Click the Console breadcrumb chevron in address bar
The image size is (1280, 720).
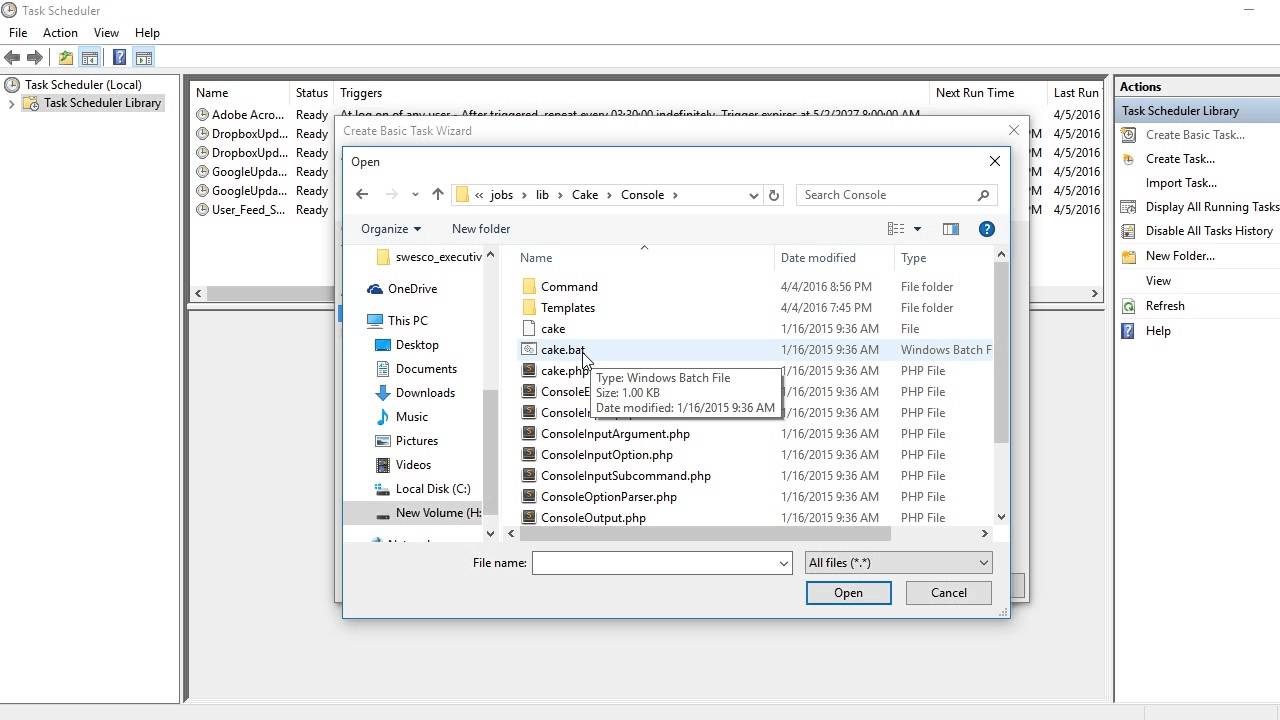[x=676, y=195]
